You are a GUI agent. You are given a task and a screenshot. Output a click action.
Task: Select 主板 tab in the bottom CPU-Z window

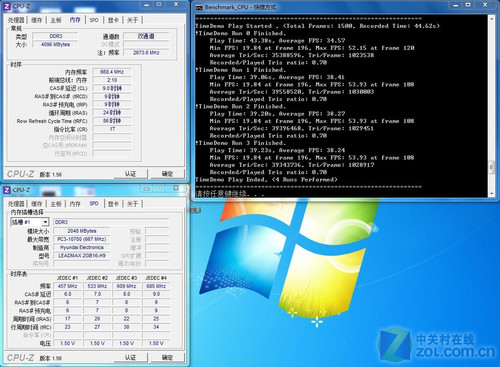[x=56, y=204]
